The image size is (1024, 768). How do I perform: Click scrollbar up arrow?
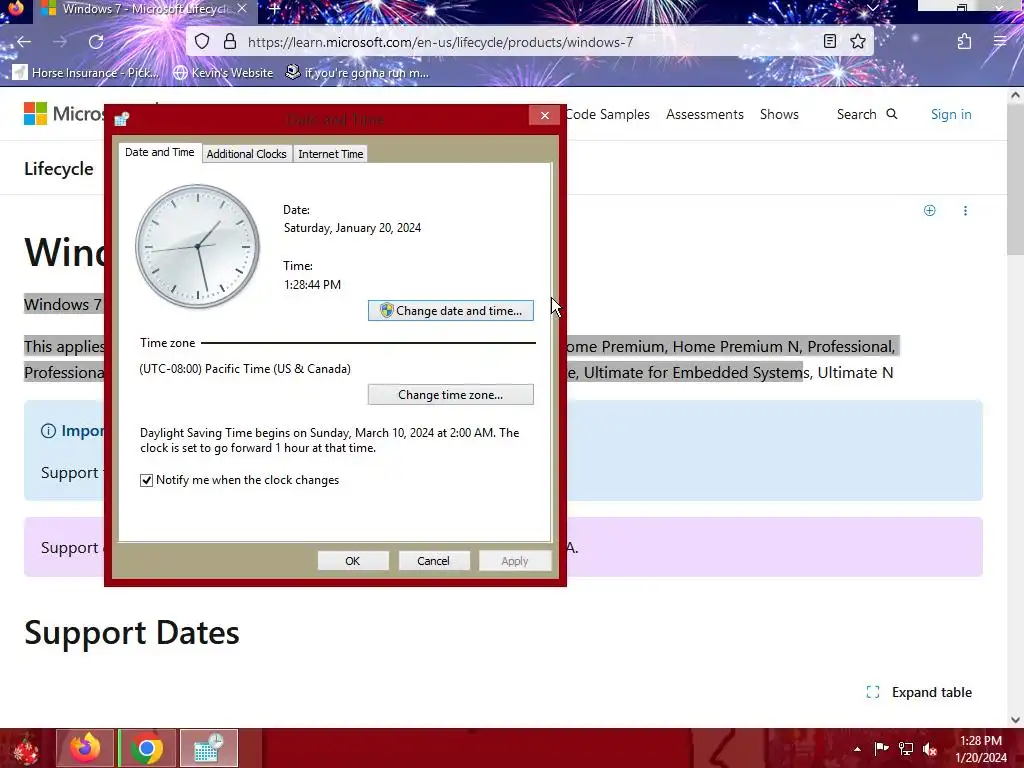coord(1015,95)
